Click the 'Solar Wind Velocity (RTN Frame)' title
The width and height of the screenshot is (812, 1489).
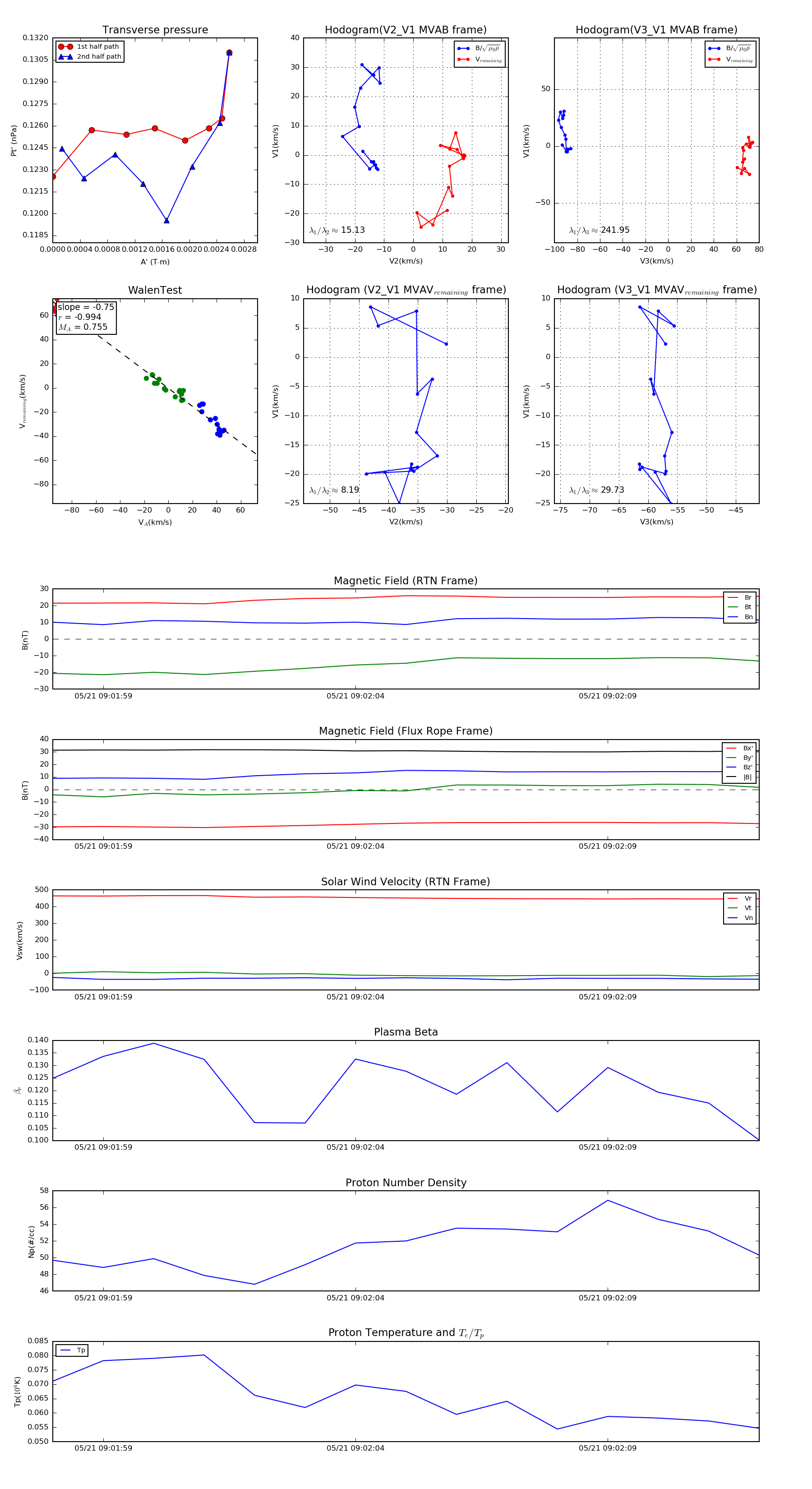click(x=406, y=882)
